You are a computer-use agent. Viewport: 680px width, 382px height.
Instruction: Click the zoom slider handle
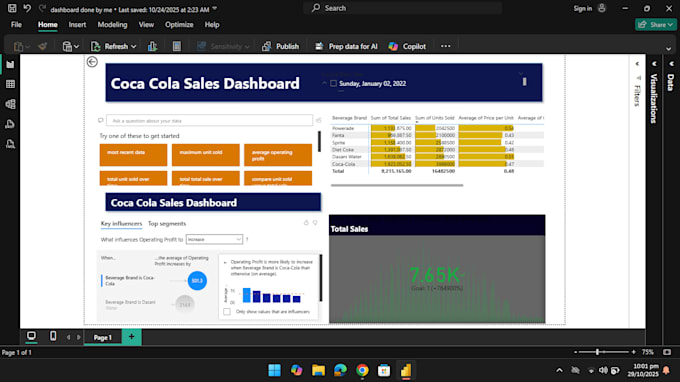click(x=598, y=352)
